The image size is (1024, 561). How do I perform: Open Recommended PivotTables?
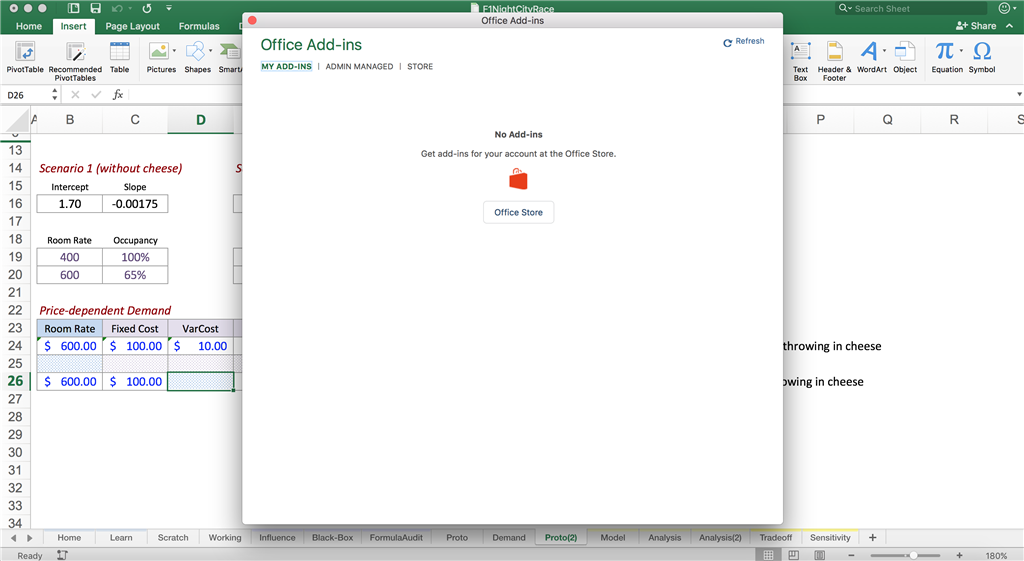coord(75,60)
